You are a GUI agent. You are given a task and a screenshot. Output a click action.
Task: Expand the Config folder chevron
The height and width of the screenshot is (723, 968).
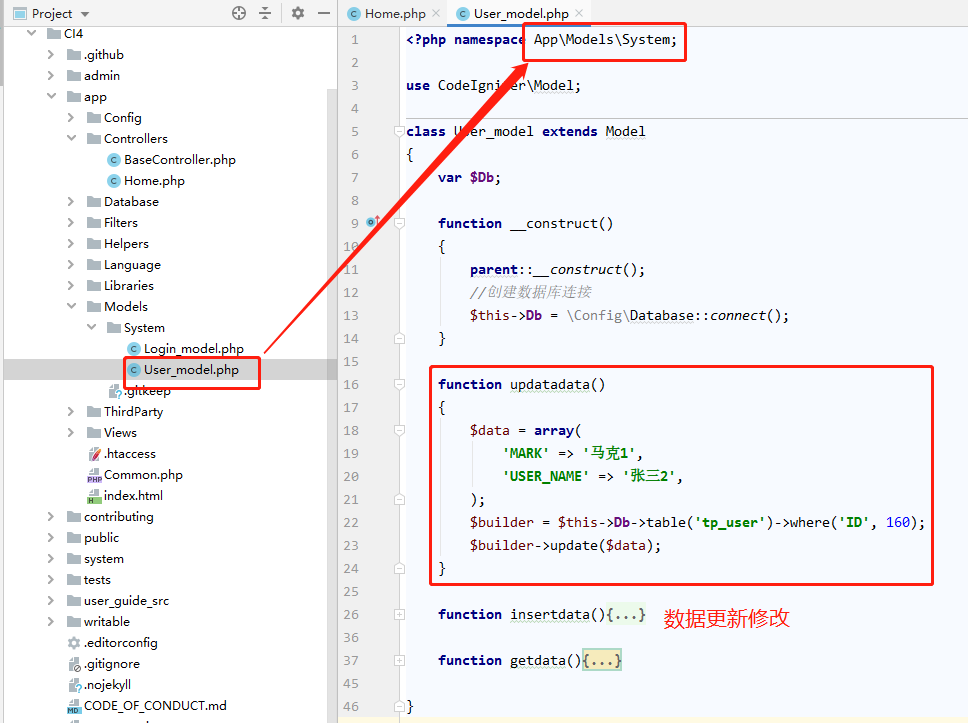pos(70,117)
